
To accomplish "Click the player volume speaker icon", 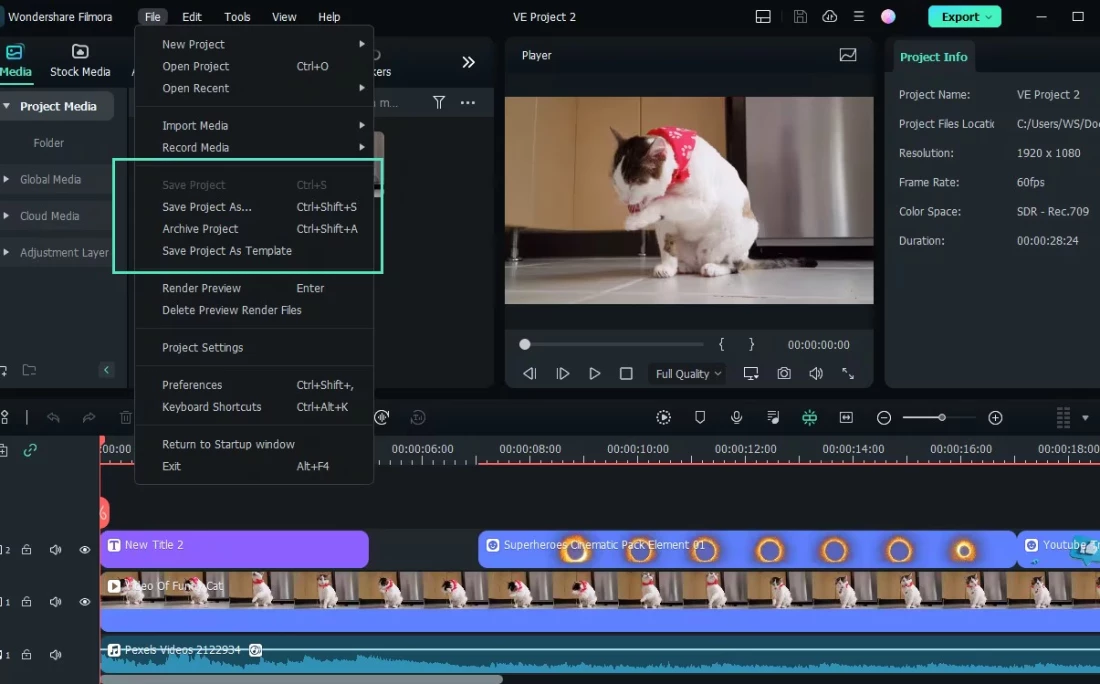I will [816, 373].
